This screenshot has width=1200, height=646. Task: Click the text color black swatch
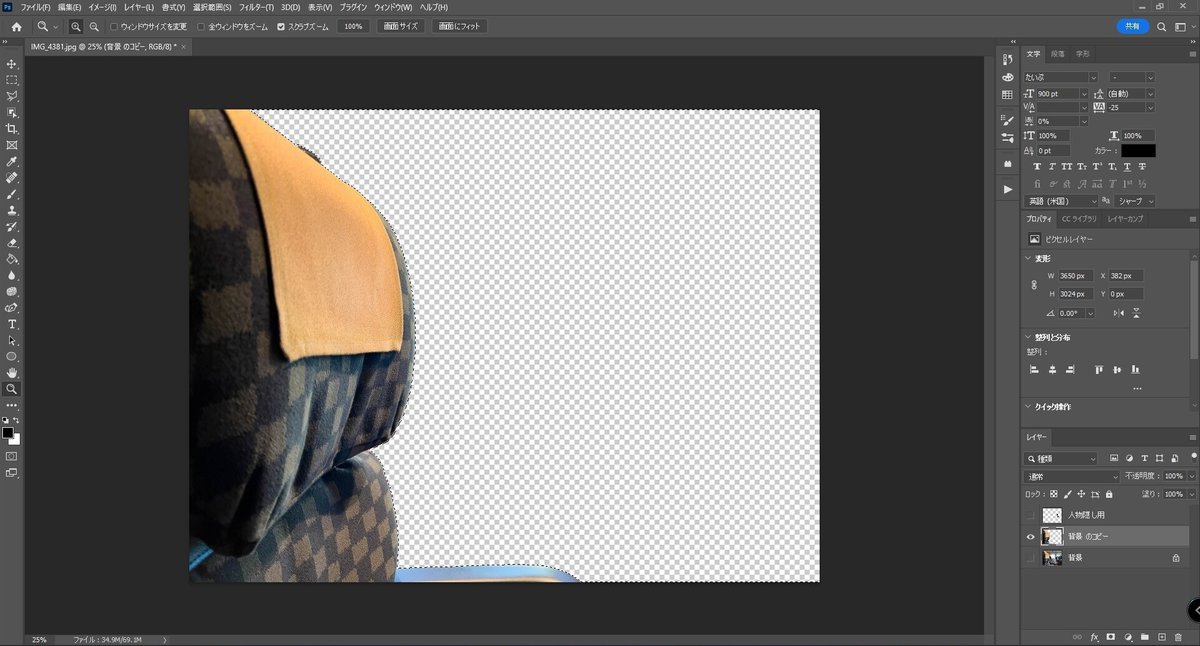[1138, 151]
